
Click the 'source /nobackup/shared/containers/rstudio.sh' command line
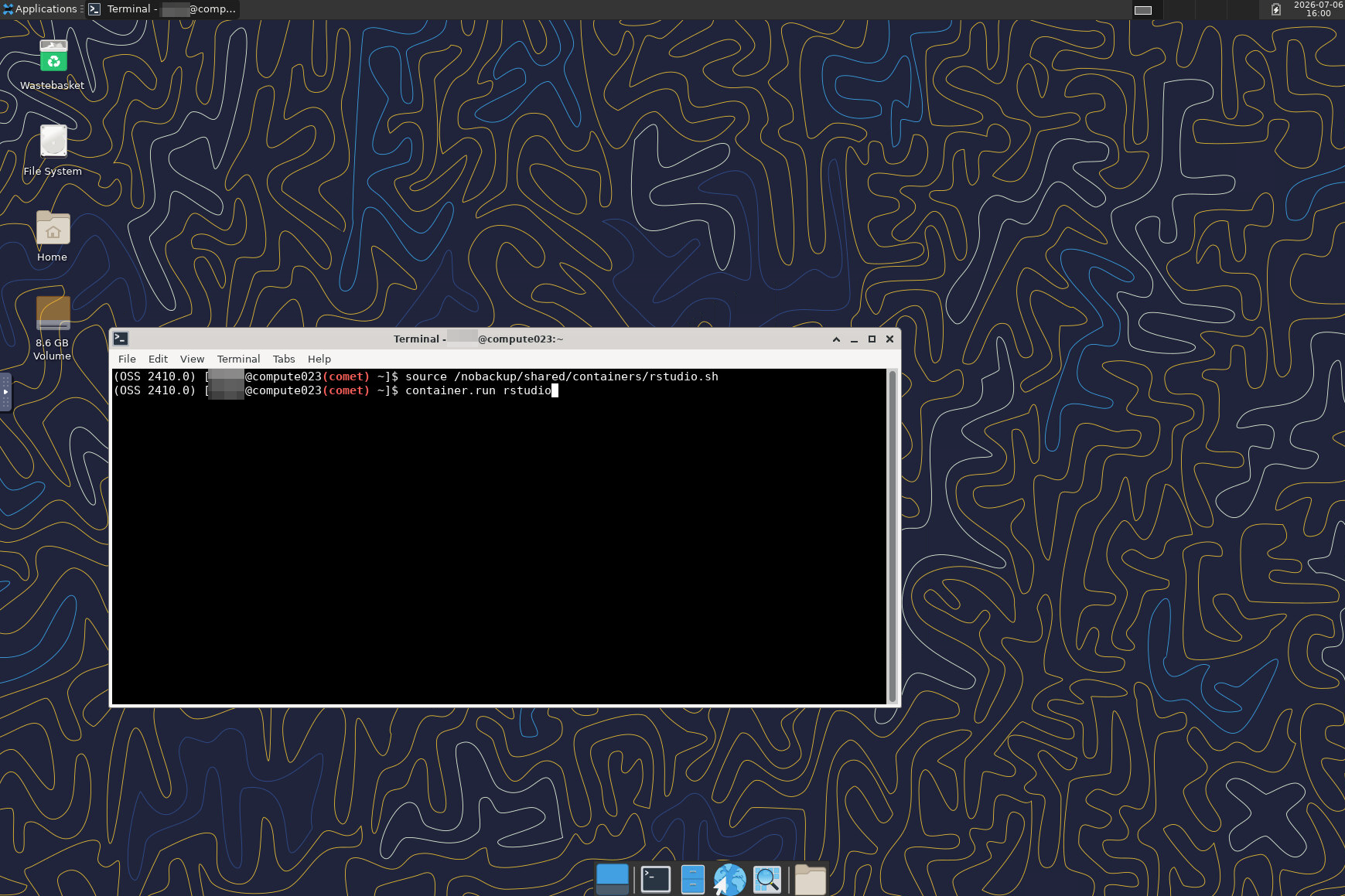click(562, 376)
